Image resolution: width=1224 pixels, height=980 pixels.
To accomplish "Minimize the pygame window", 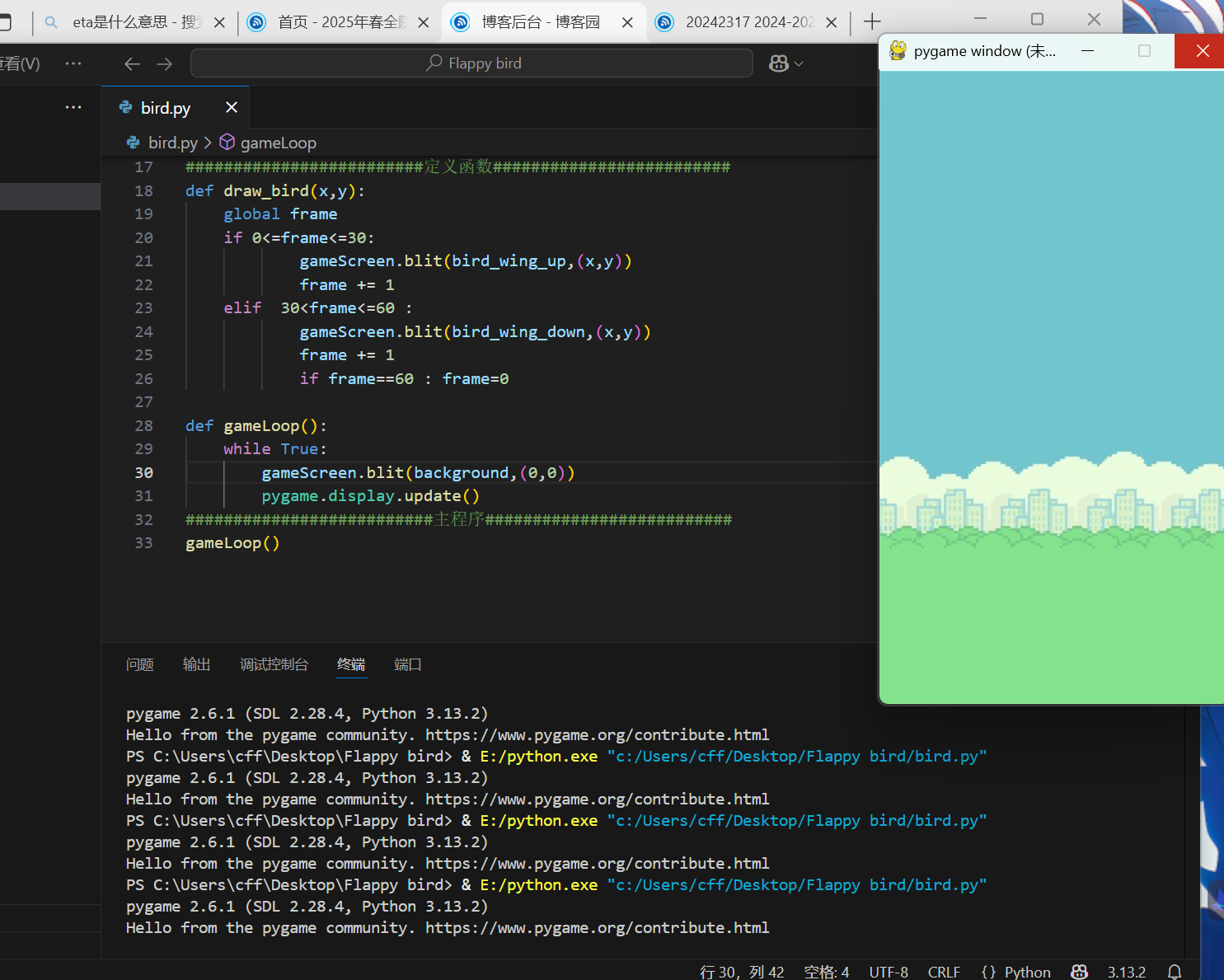I will click(x=1087, y=50).
